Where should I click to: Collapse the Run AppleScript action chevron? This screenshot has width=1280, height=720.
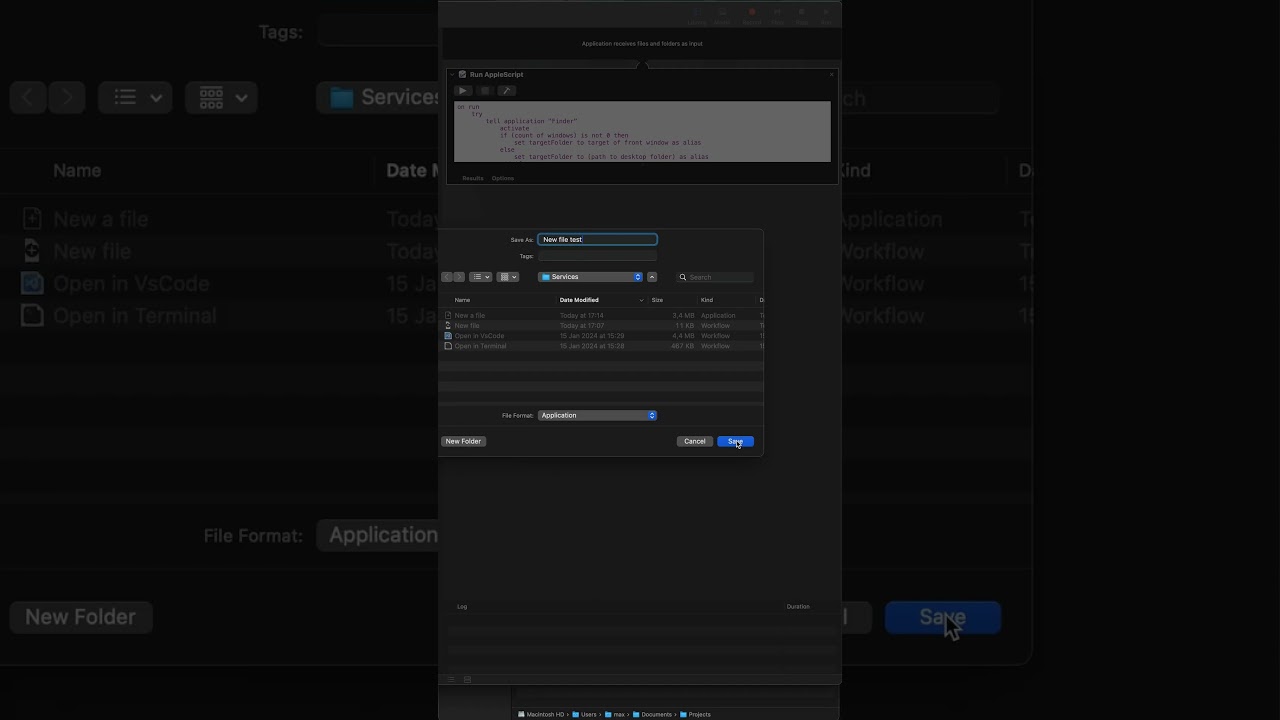click(x=452, y=74)
